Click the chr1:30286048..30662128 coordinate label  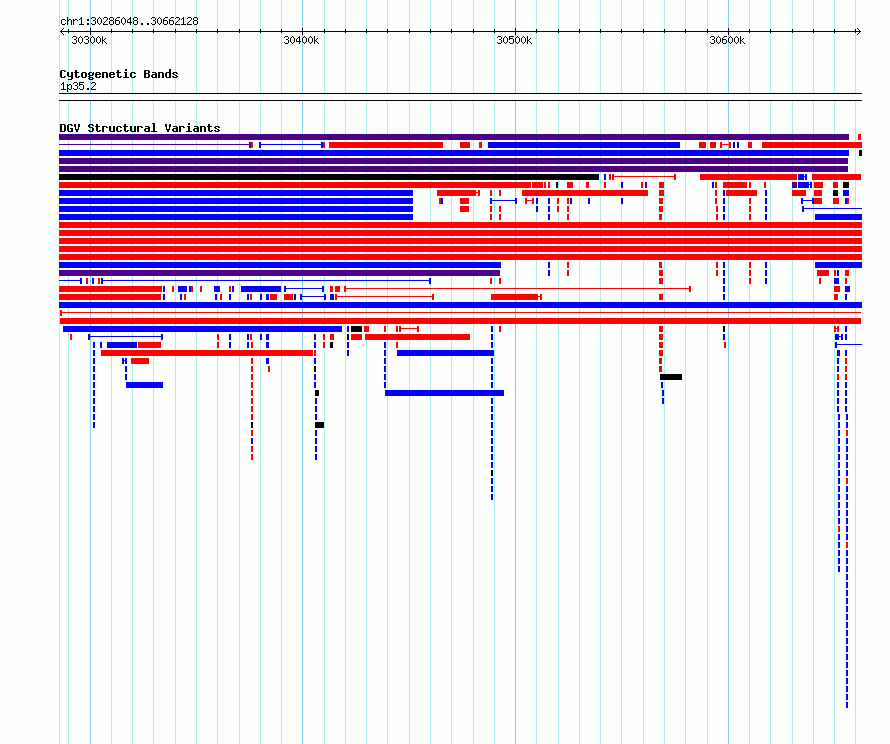click(129, 22)
